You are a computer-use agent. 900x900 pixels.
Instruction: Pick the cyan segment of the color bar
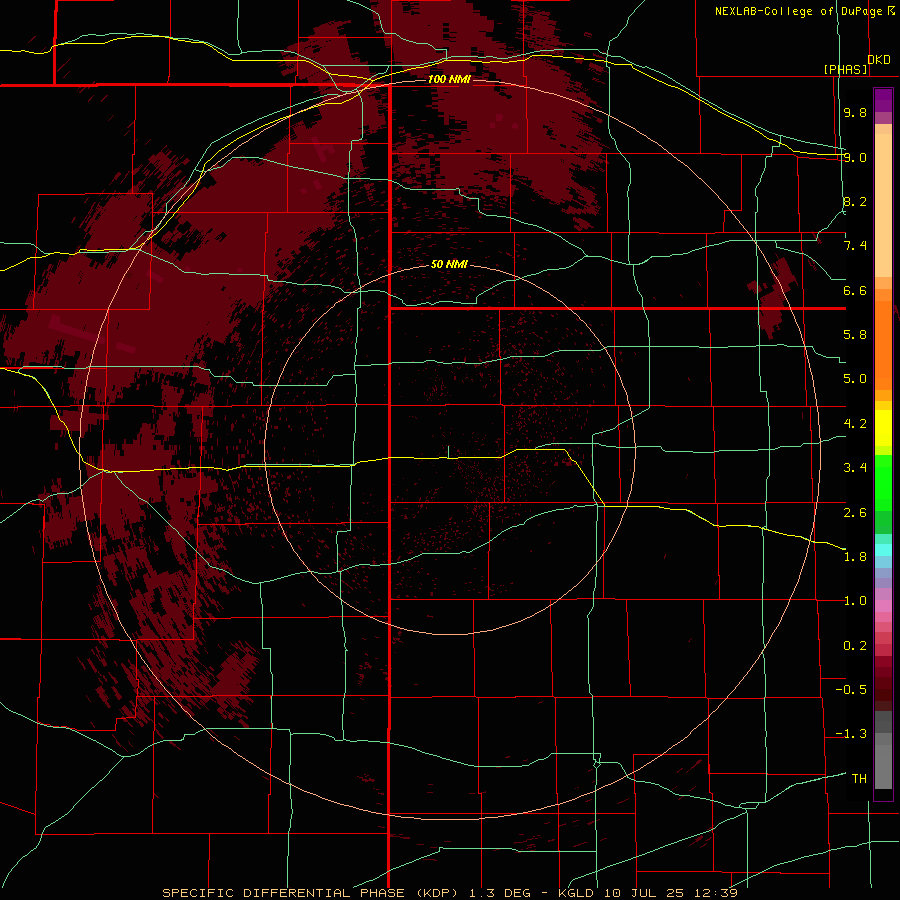click(883, 550)
